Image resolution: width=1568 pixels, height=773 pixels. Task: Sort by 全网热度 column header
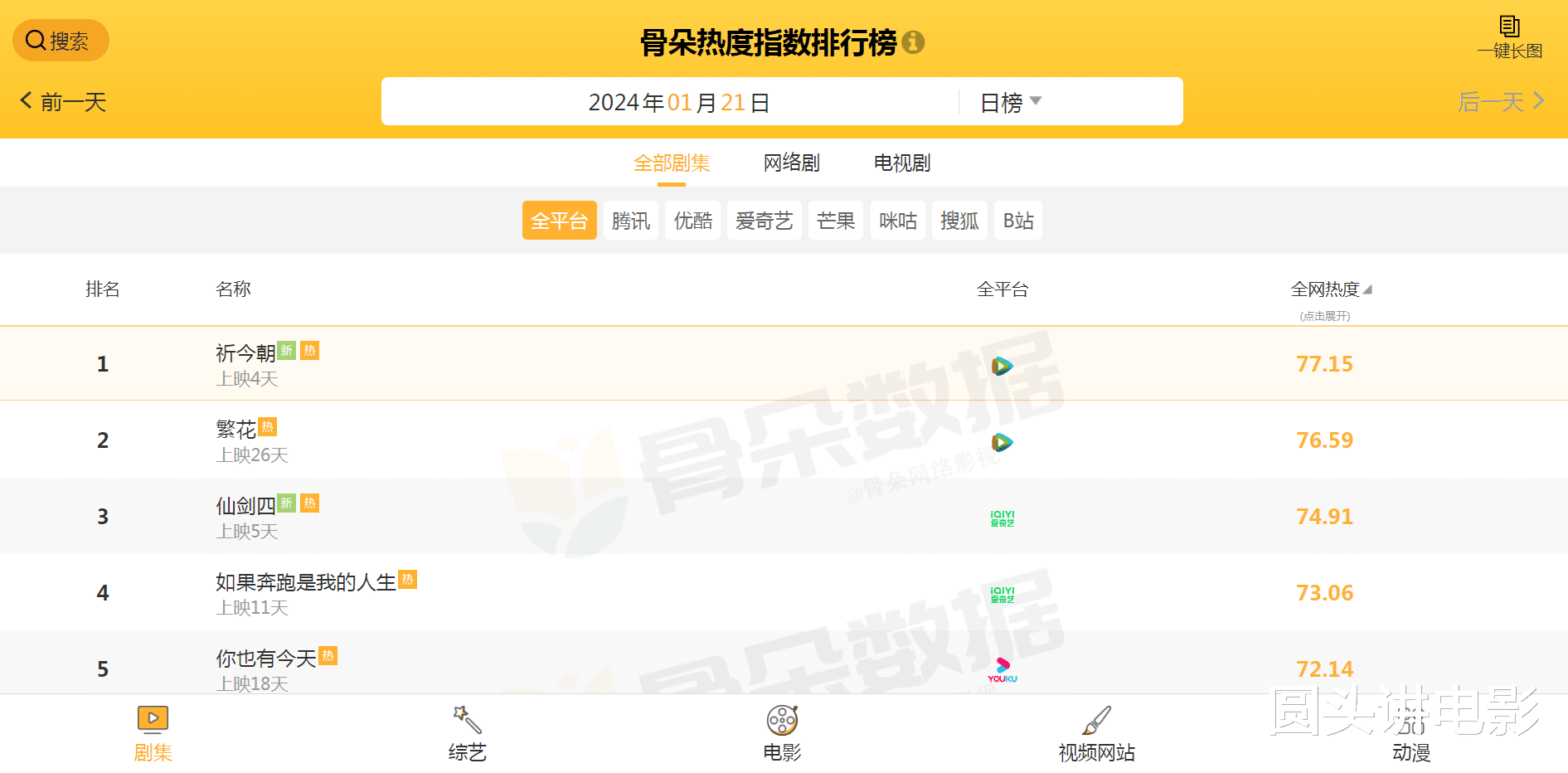pos(1331,289)
